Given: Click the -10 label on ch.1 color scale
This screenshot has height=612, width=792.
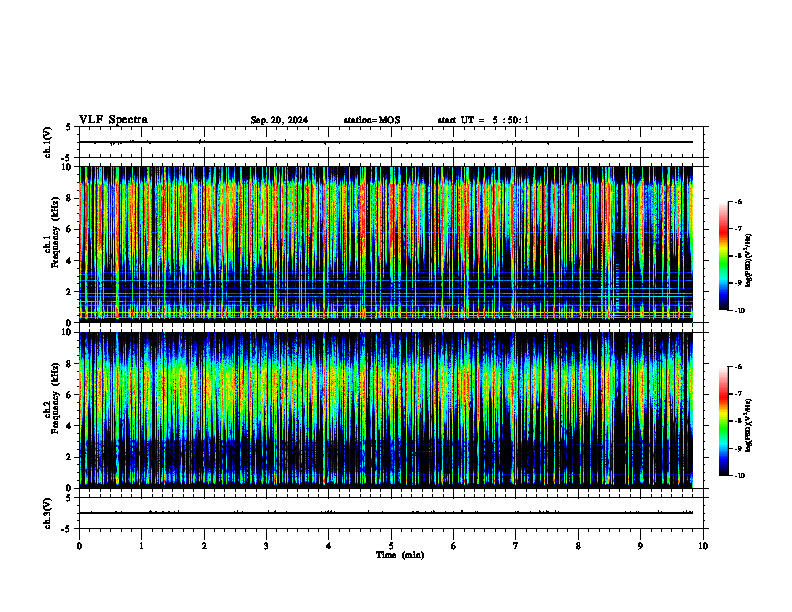Looking at the screenshot, I should click(739, 311).
